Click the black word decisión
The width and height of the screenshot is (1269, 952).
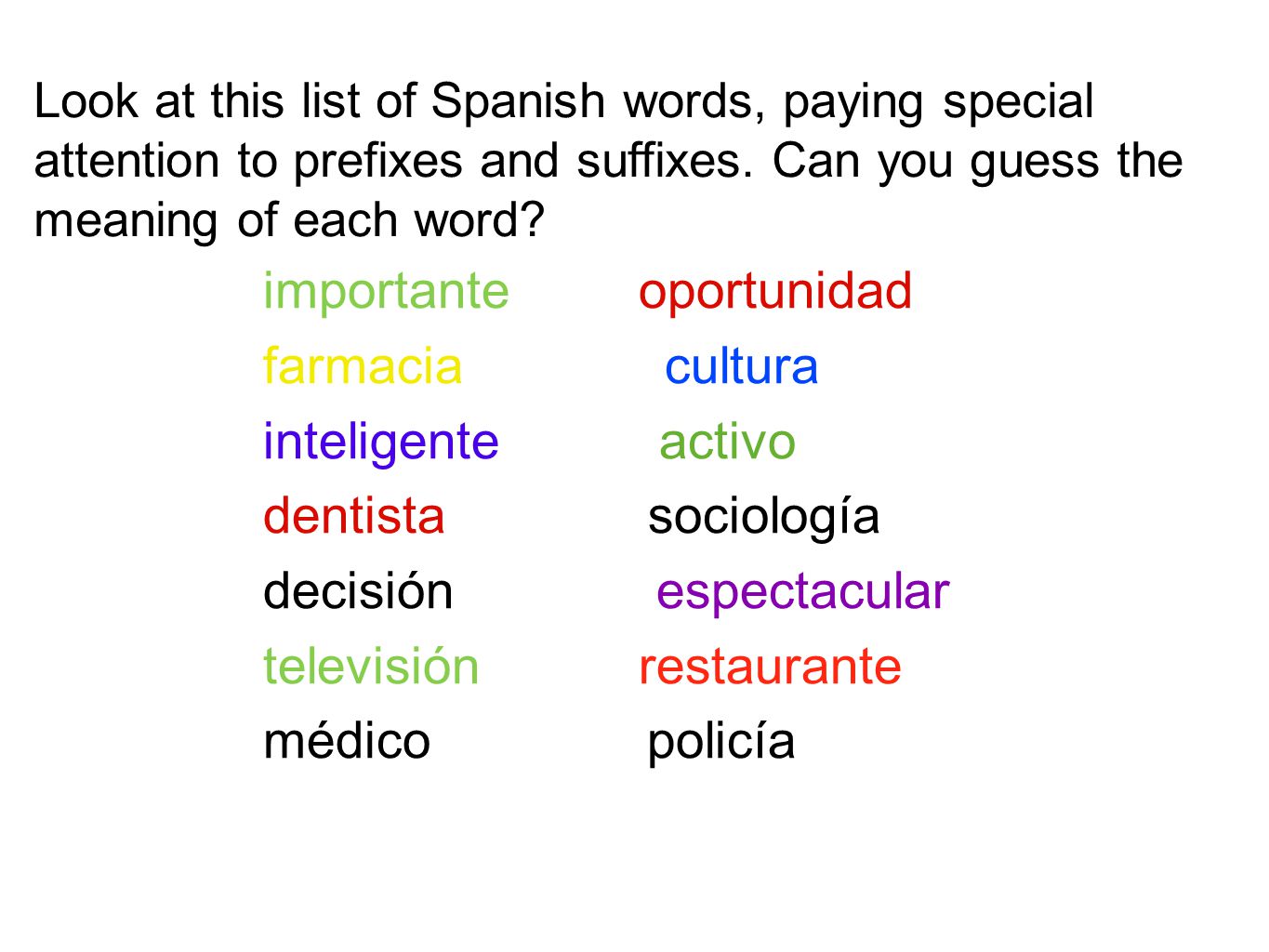(x=358, y=591)
